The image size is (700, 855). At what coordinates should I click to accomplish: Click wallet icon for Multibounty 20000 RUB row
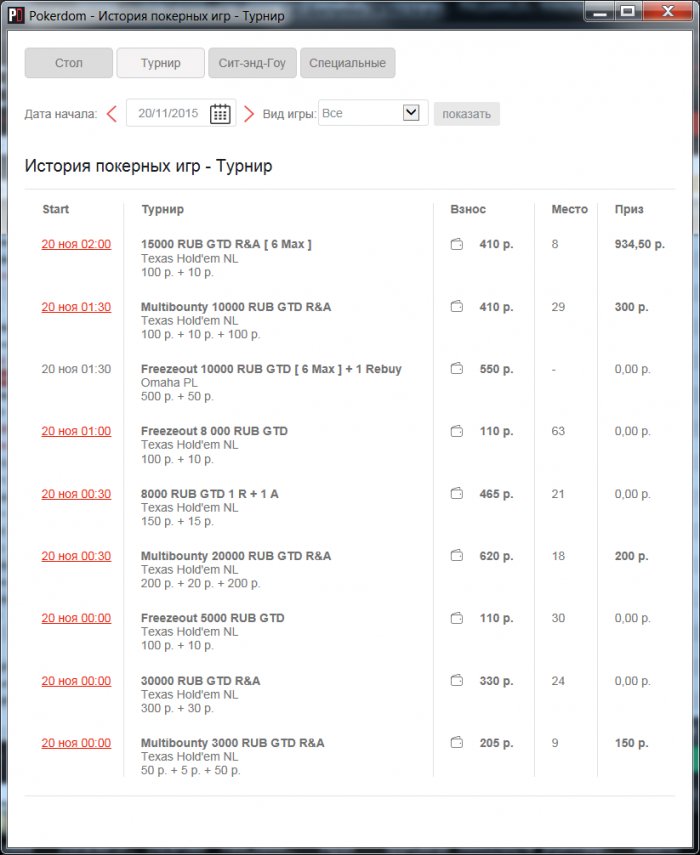coord(457,556)
